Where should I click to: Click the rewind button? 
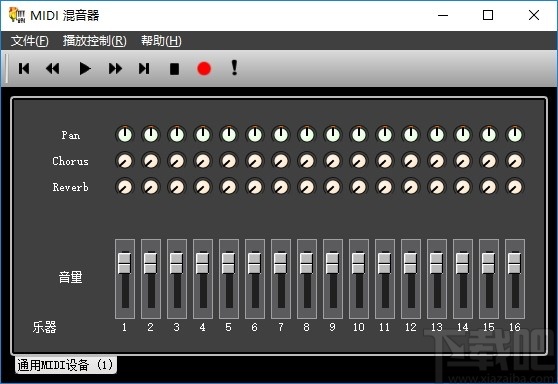pyautogui.click(x=53, y=68)
